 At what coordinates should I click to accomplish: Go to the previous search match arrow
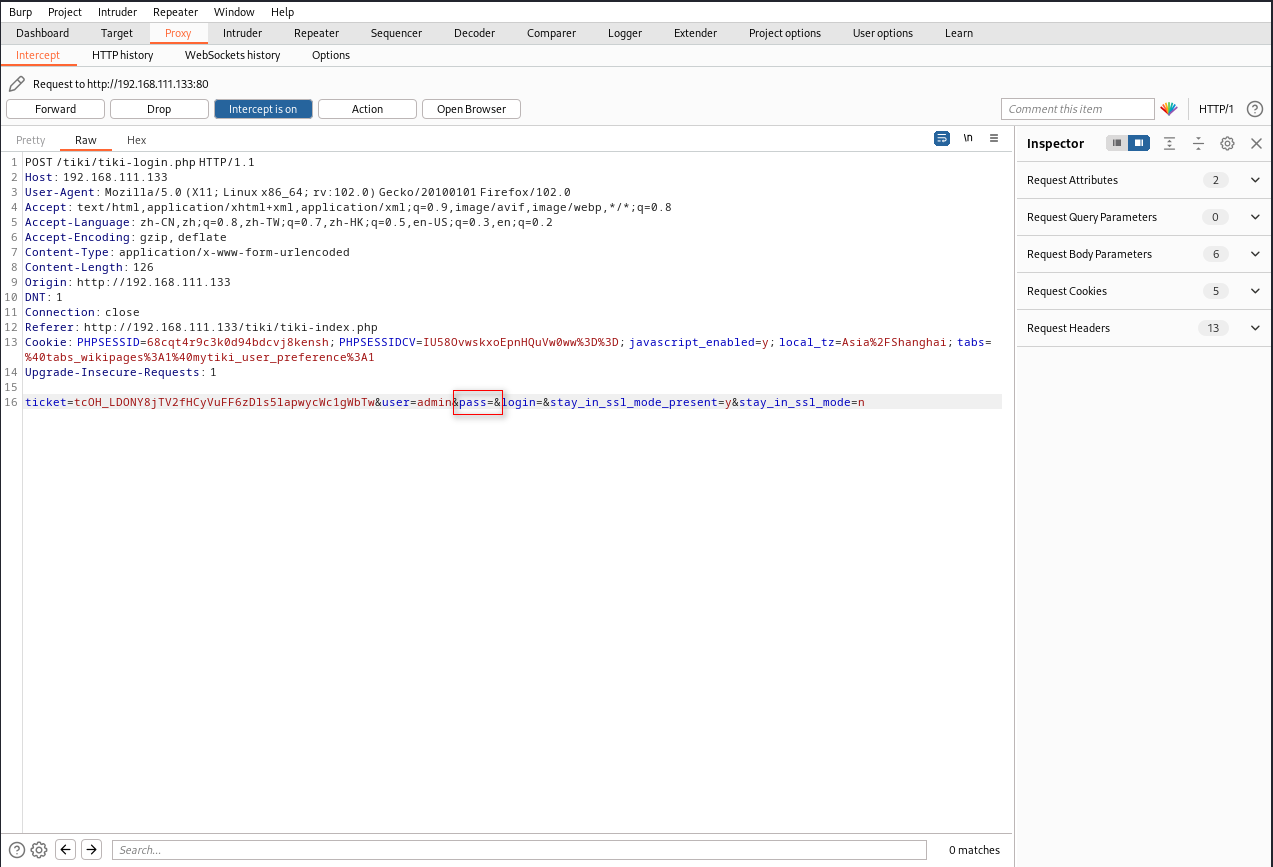click(66, 850)
